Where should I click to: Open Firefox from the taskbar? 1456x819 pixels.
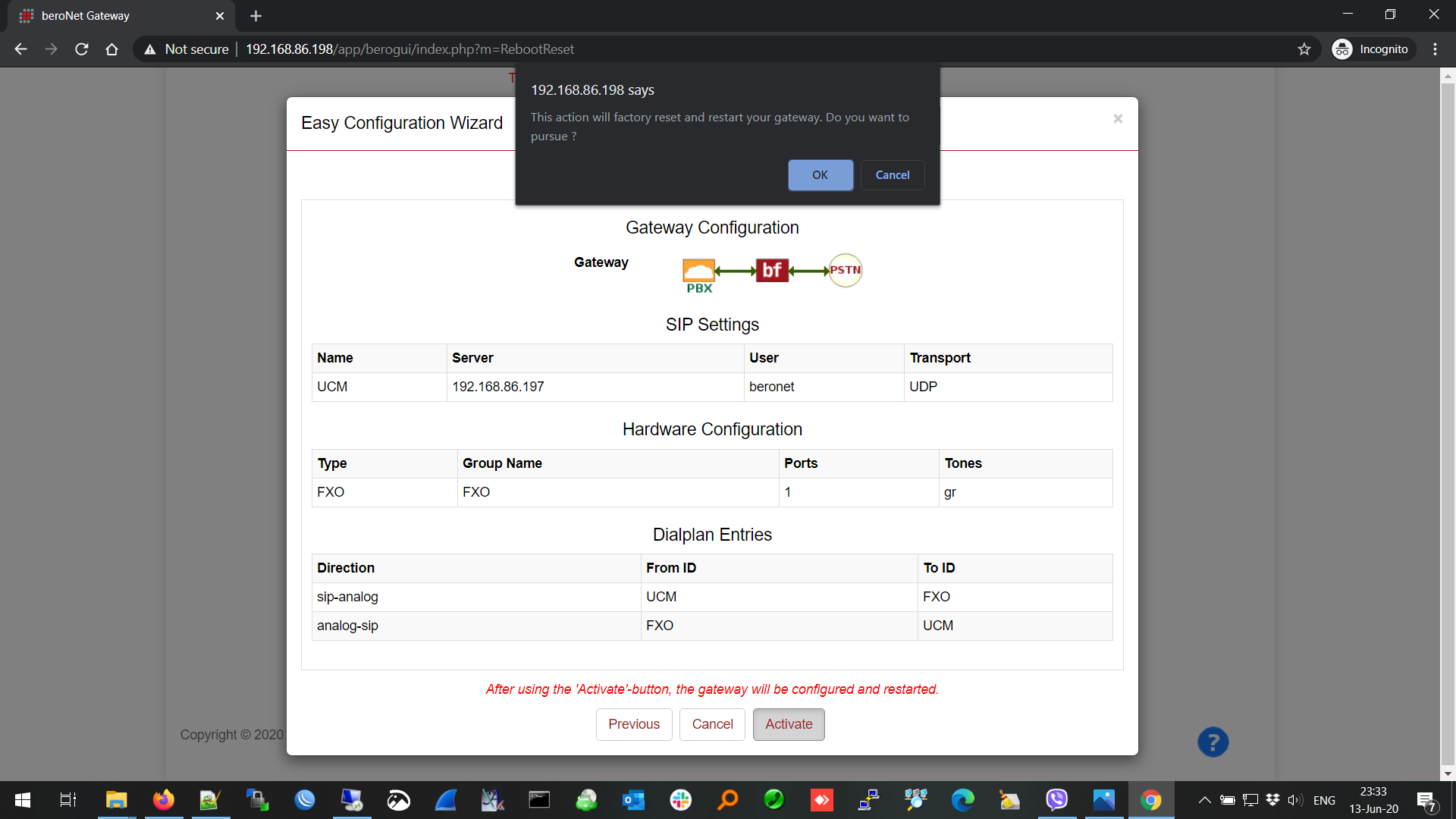coord(163,800)
